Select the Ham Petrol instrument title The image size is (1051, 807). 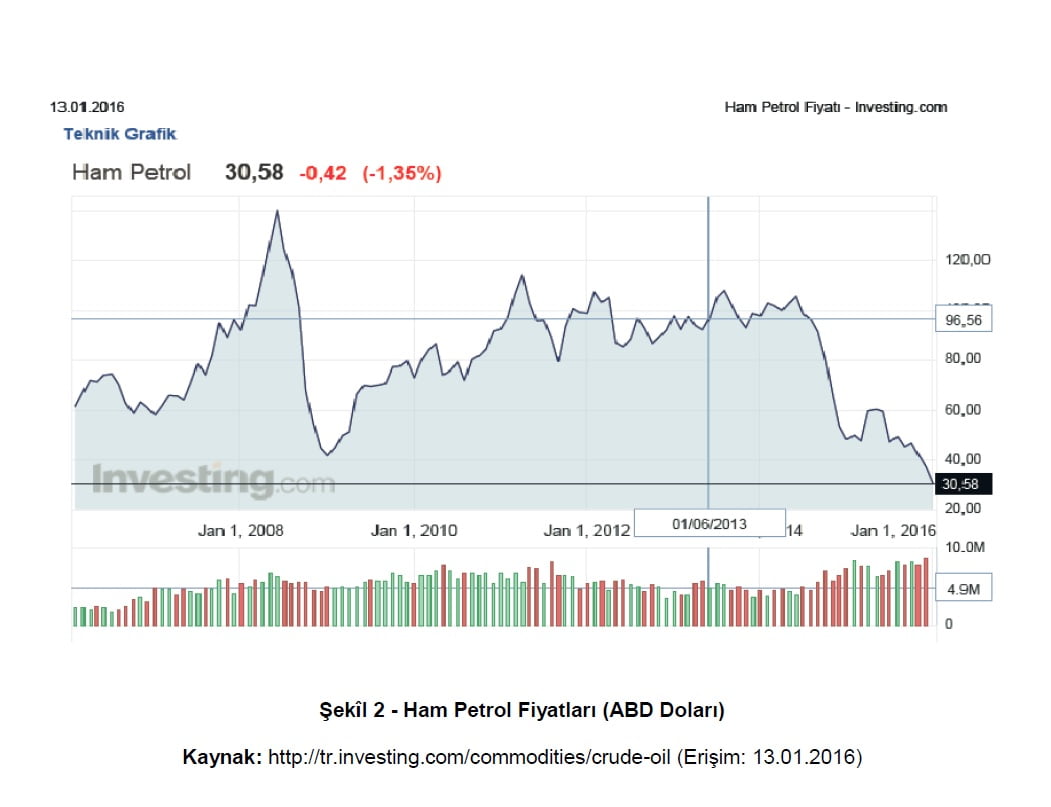(x=131, y=173)
